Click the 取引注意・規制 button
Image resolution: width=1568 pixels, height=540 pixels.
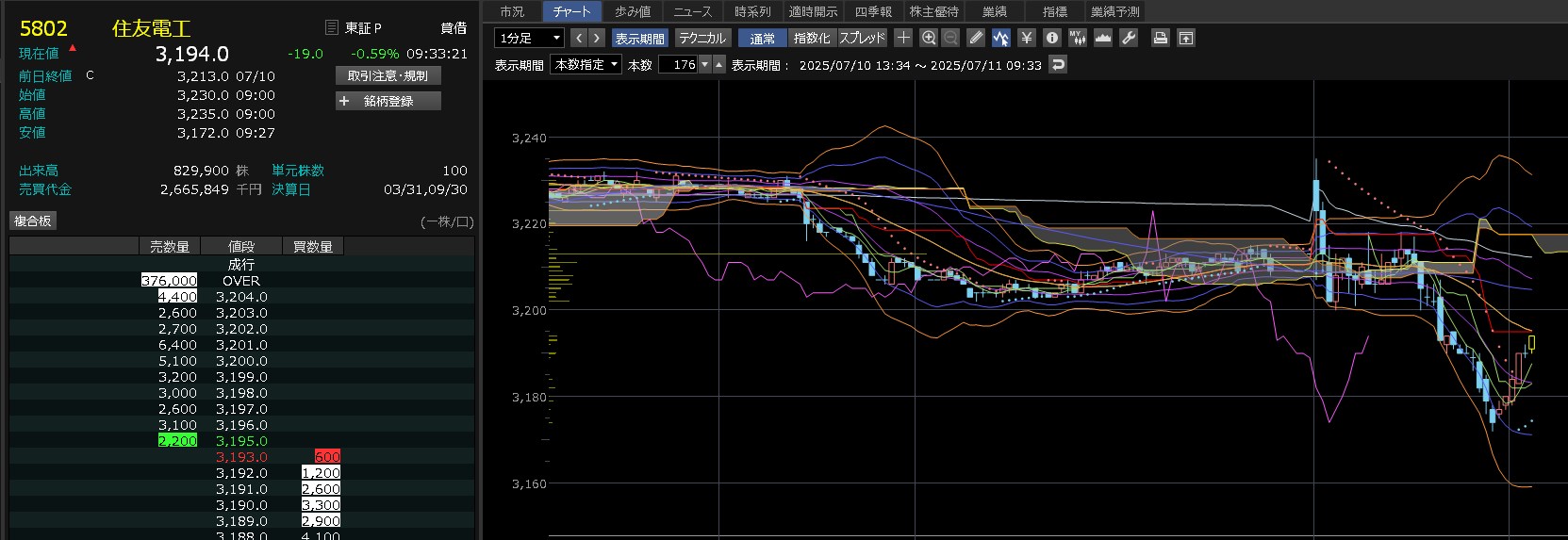[x=388, y=75]
